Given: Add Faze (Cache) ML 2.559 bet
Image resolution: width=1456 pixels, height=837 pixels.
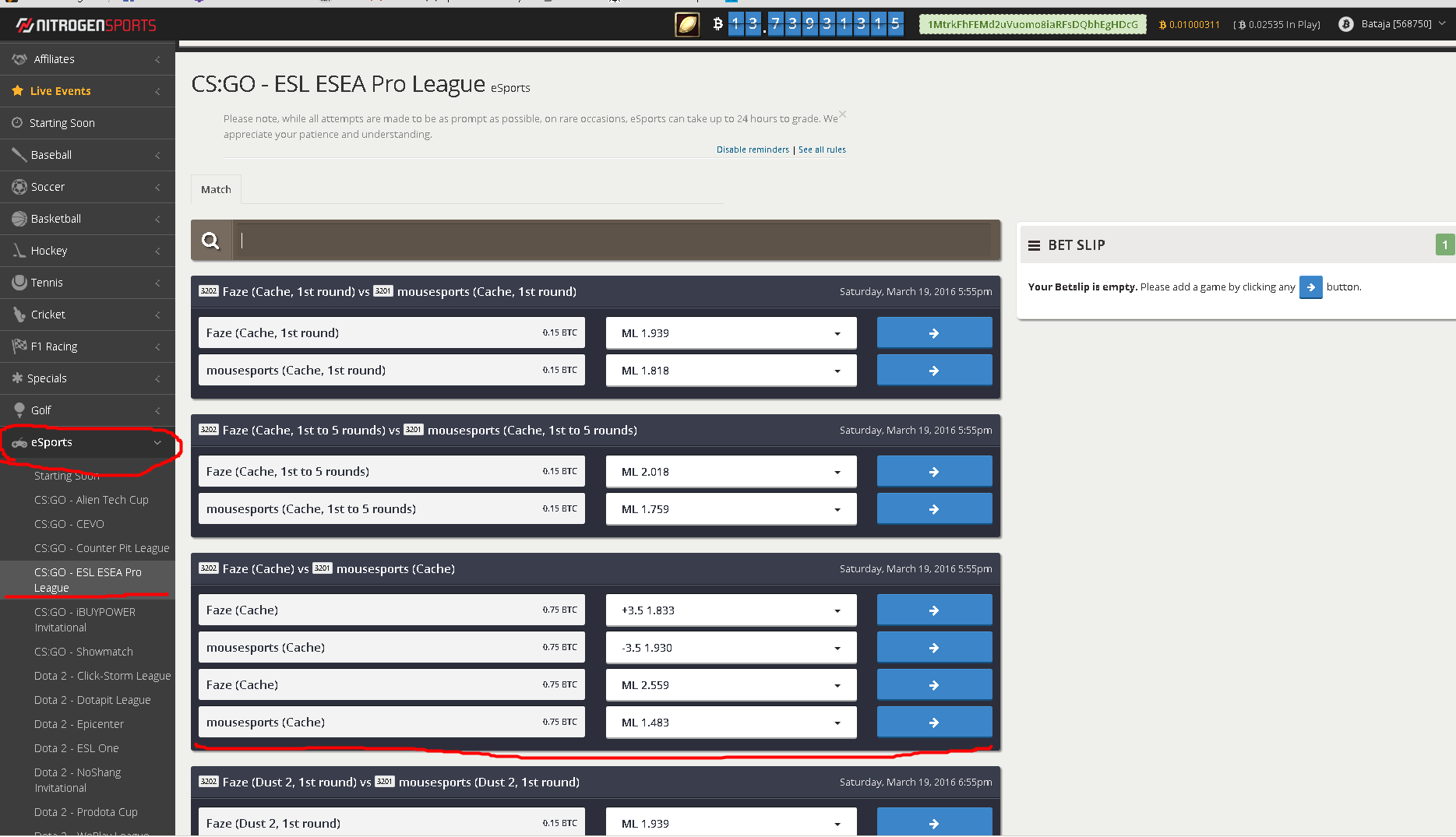Looking at the screenshot, I should point(934,685).
